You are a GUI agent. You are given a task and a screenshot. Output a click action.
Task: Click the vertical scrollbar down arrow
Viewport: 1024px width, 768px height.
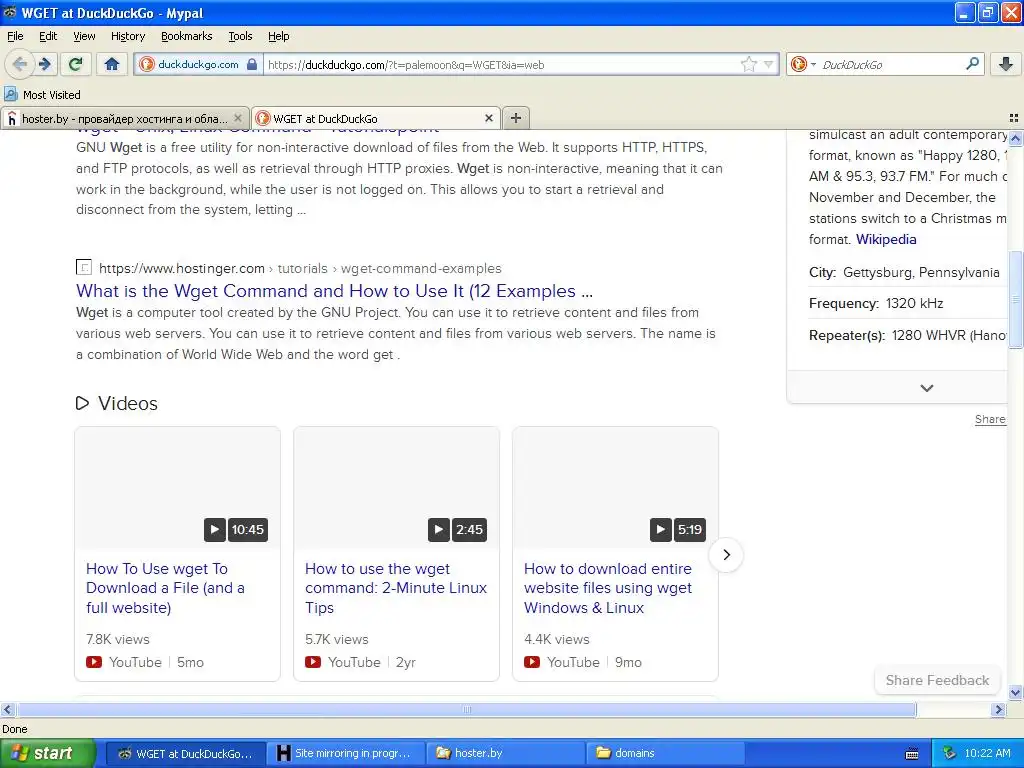pyautogui.click(x=1015, y=692)
